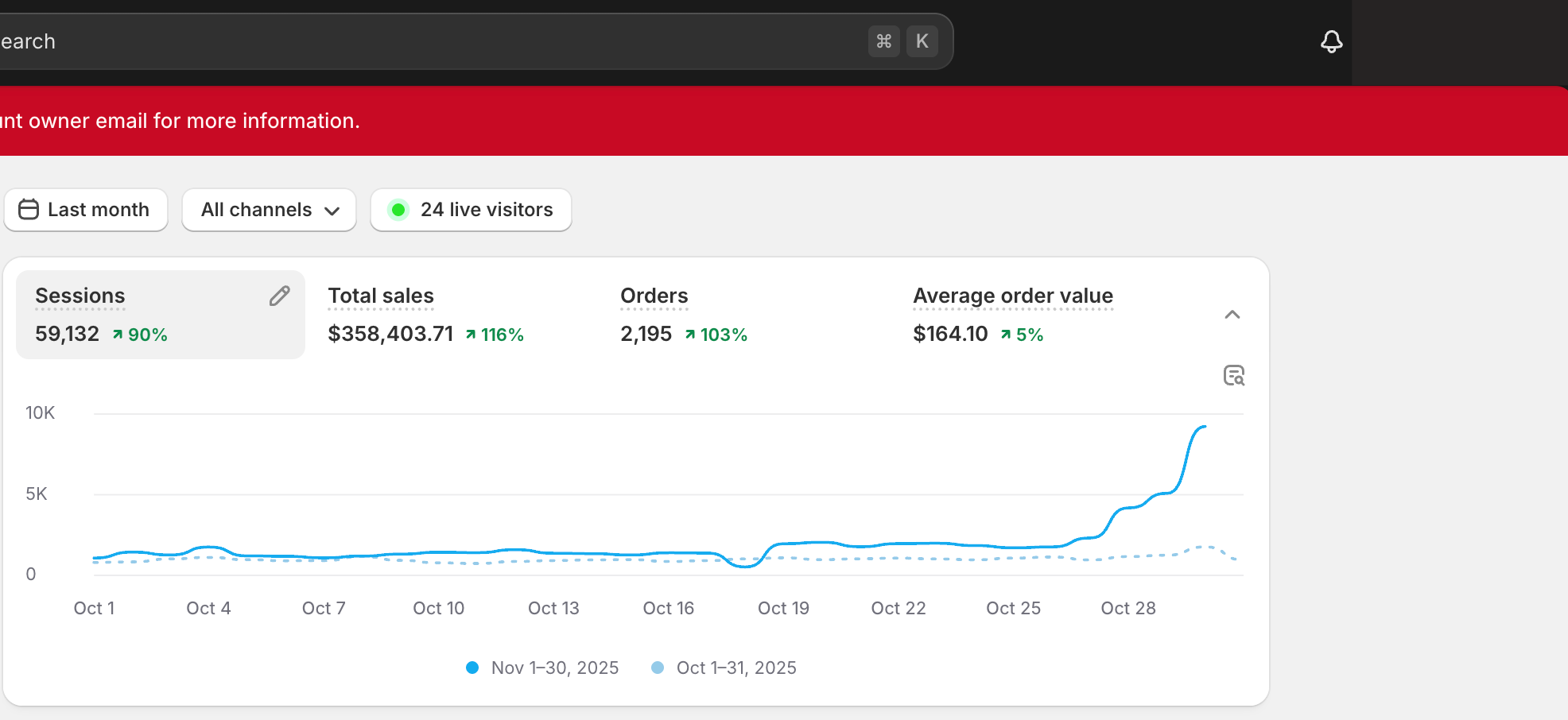Click the Command key shortcut icon
The image size is (1568, 720).
[883, 41]
